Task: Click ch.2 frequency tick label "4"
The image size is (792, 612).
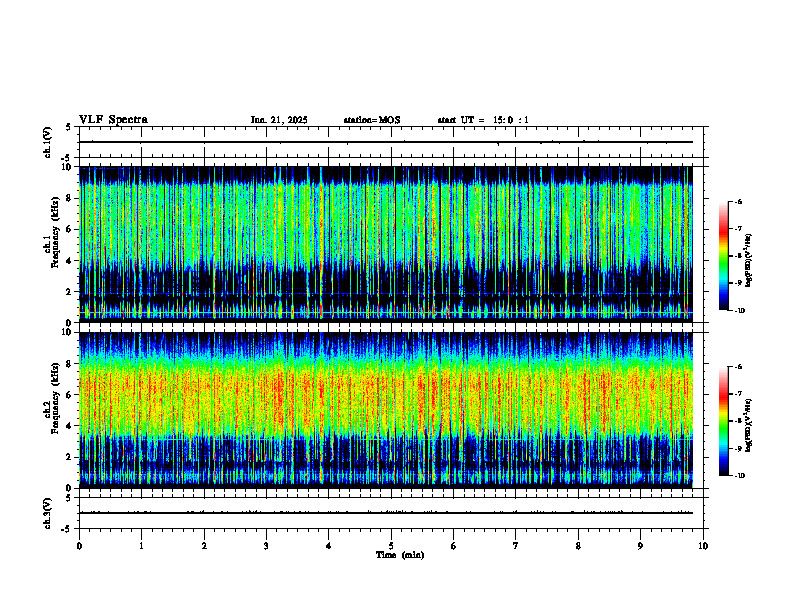Action: click(x=70, y=426)
